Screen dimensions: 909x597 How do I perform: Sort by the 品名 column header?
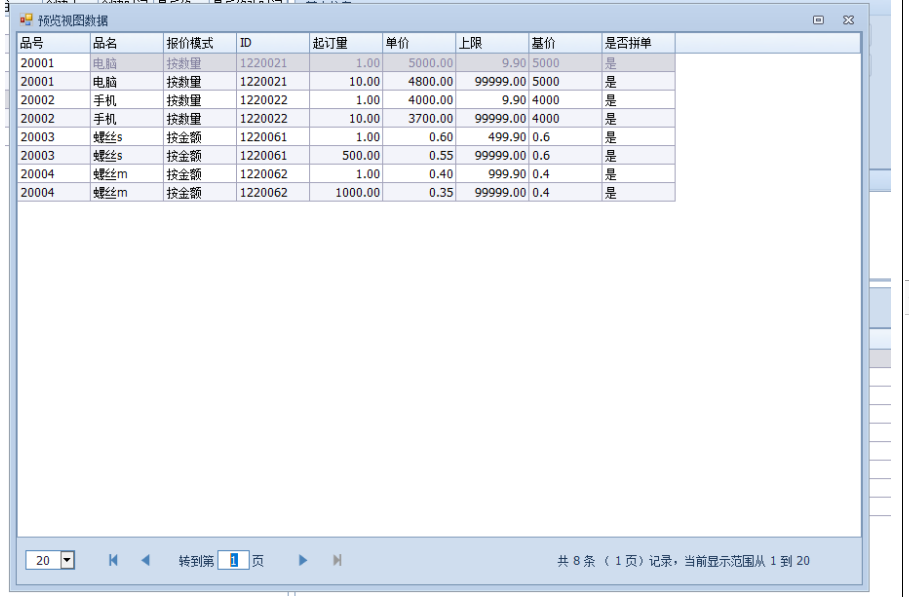point(126,43)
